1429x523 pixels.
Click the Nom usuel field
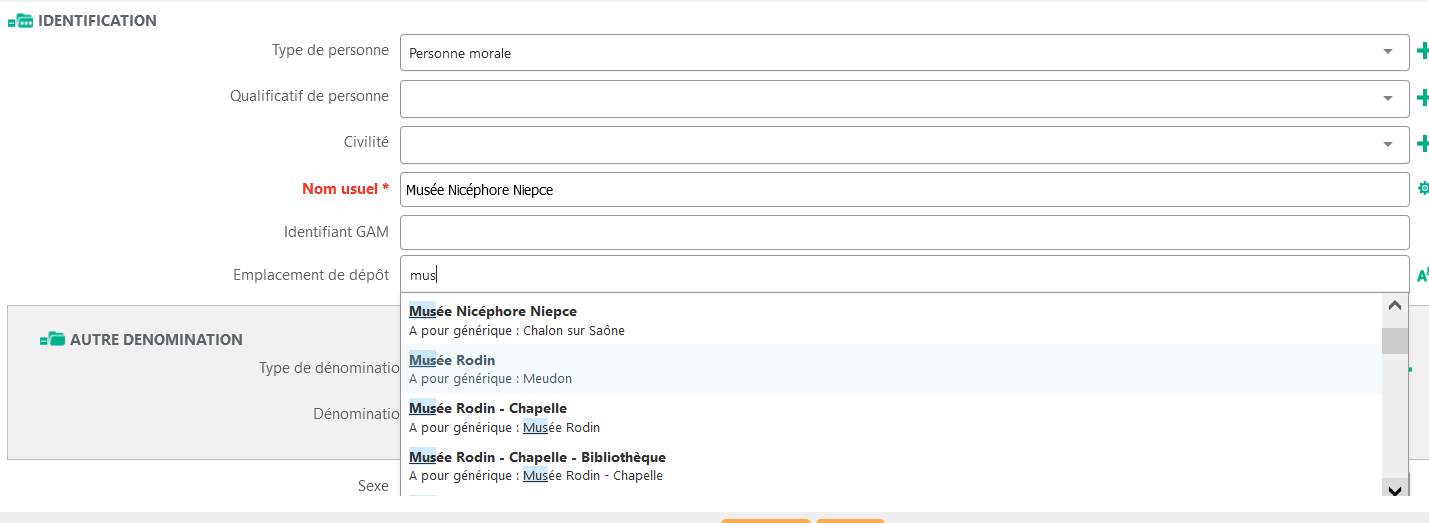click(904, 190)
